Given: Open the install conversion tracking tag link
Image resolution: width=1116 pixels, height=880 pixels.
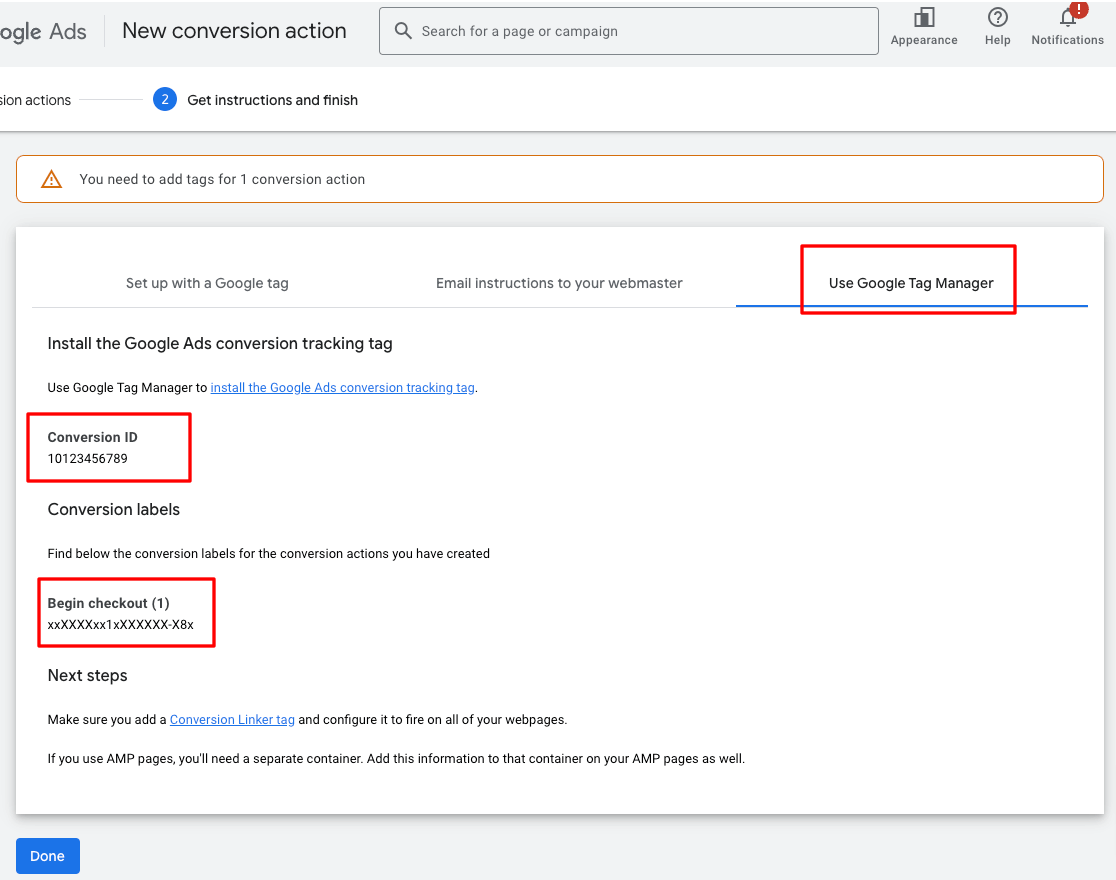Looking at the screenshot, I should click(x=342, y=387).
